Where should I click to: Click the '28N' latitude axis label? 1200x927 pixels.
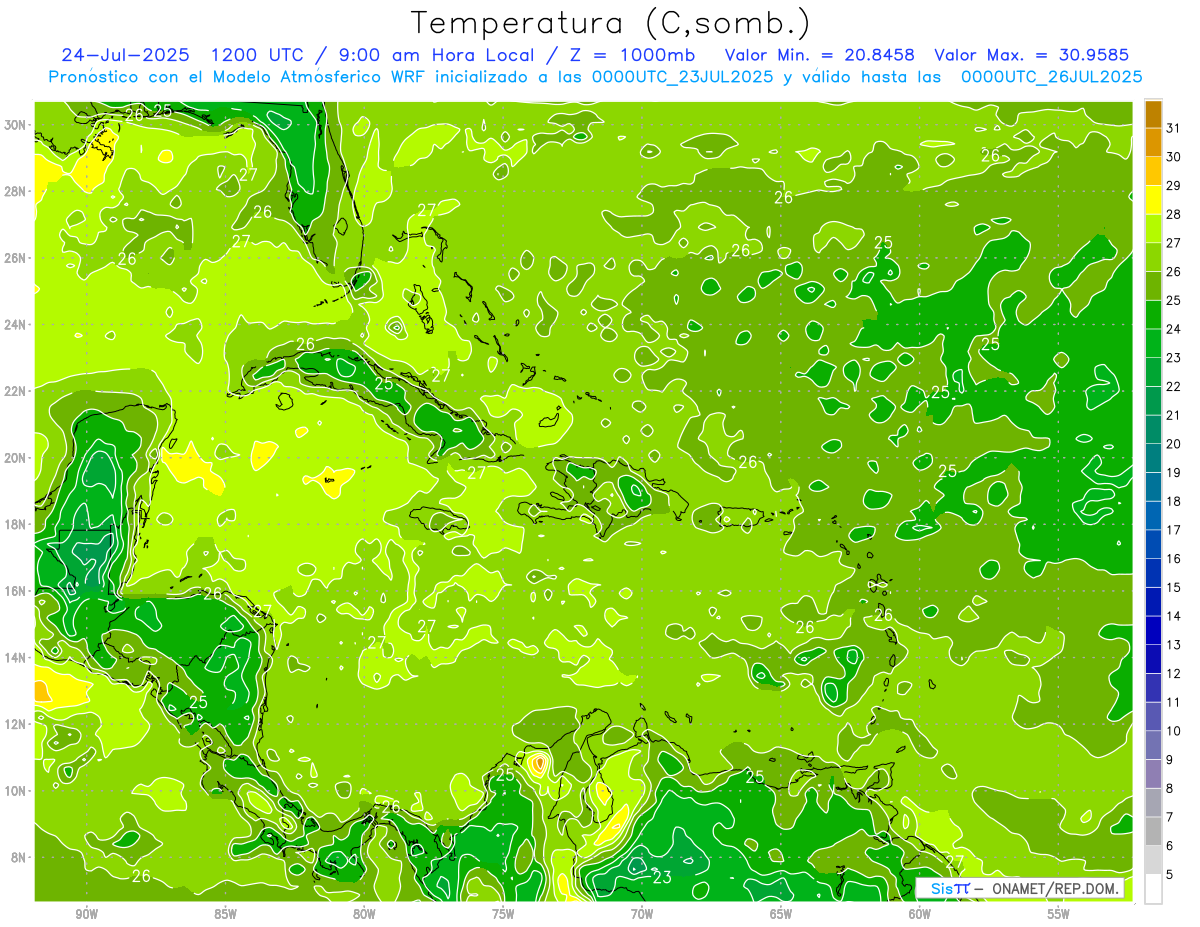16,191
